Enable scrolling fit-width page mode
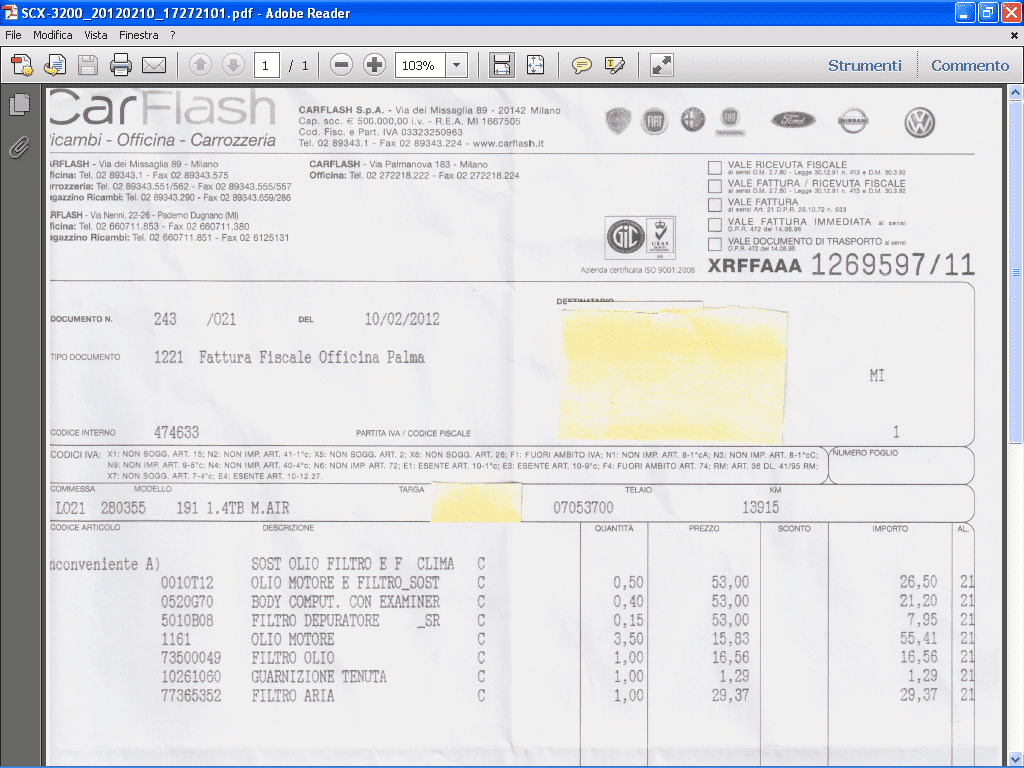 pyautogui.click(x=501, y=66)
